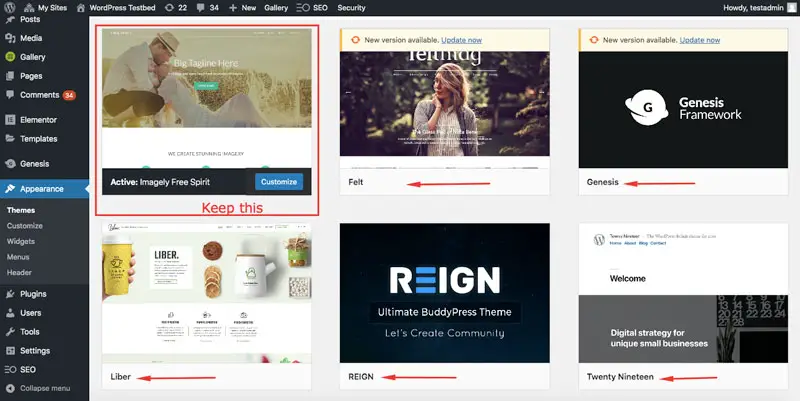This screenshot has height=401, width=800.
Task: Click the SEO icon in sidebar
Action: pos(10,369)
